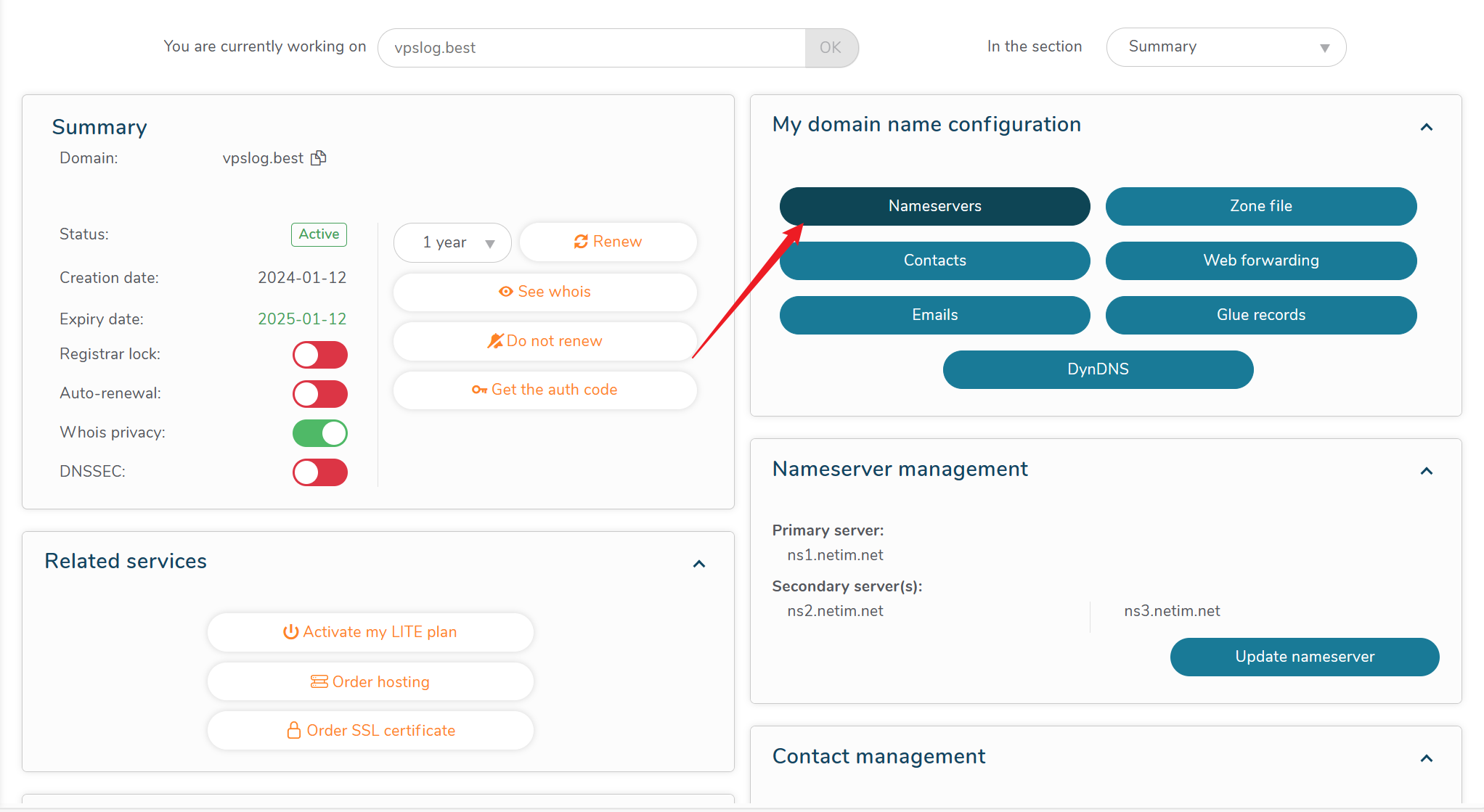
Task: Click the eye icon on See whois
Action: click(505, 292)
